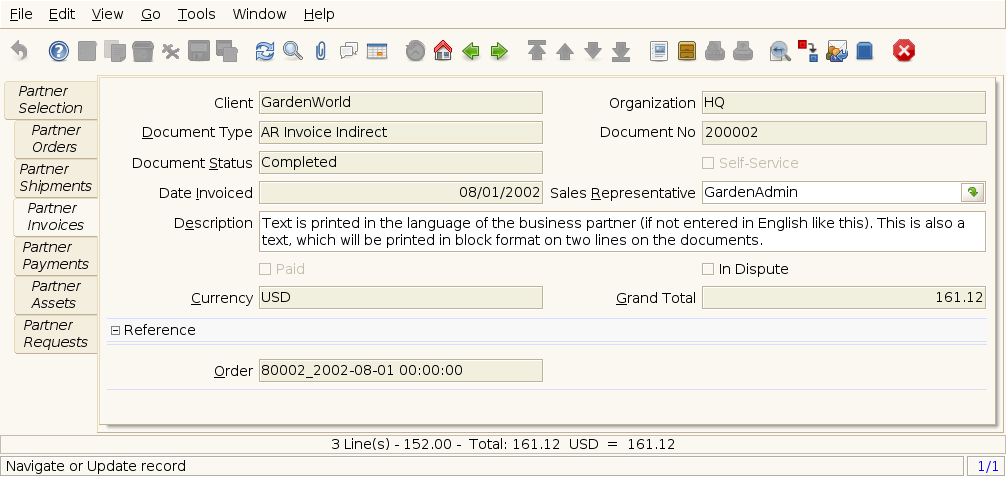This screenshot has width=1006, height=477.
Task: Click the paperclip Attachment icon
Action: click(320, 51)
